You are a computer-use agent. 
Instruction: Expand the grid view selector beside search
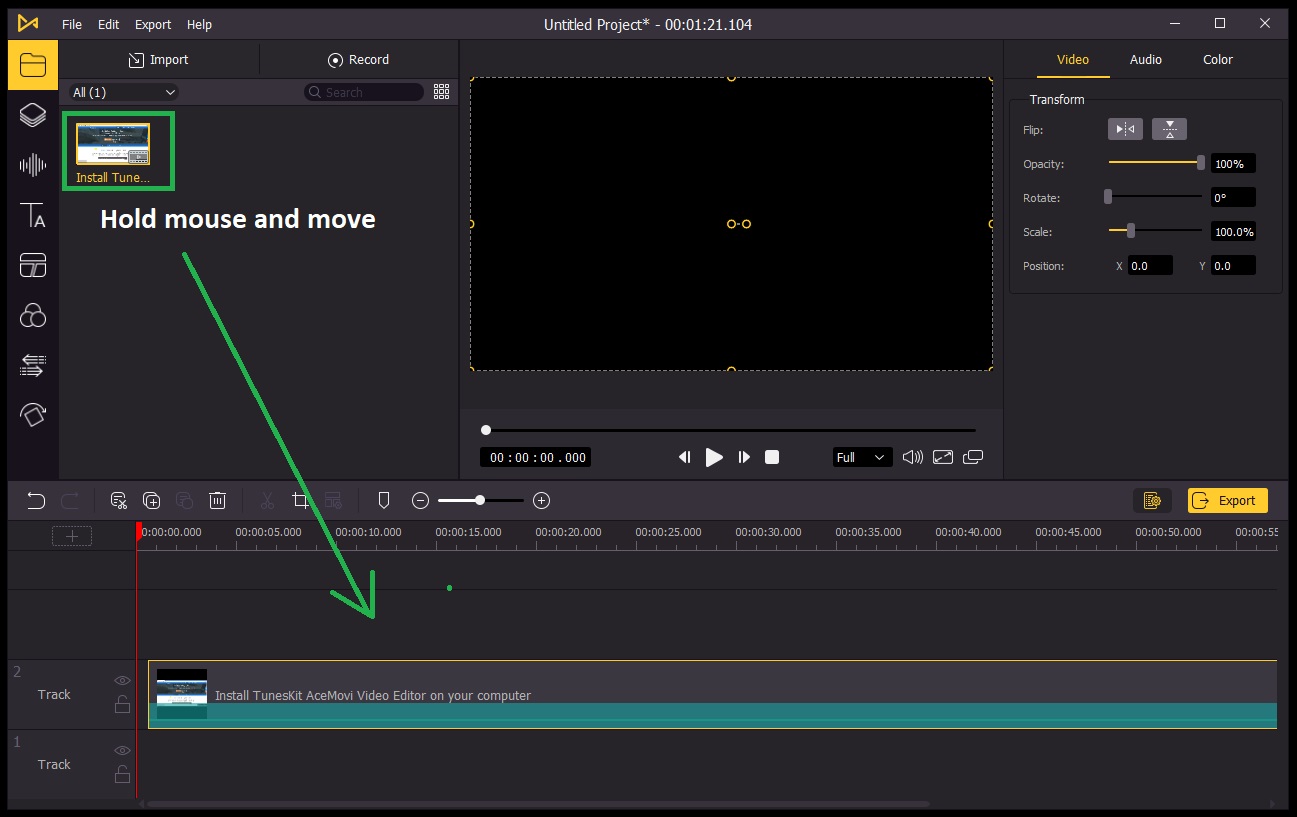point(441,91)
